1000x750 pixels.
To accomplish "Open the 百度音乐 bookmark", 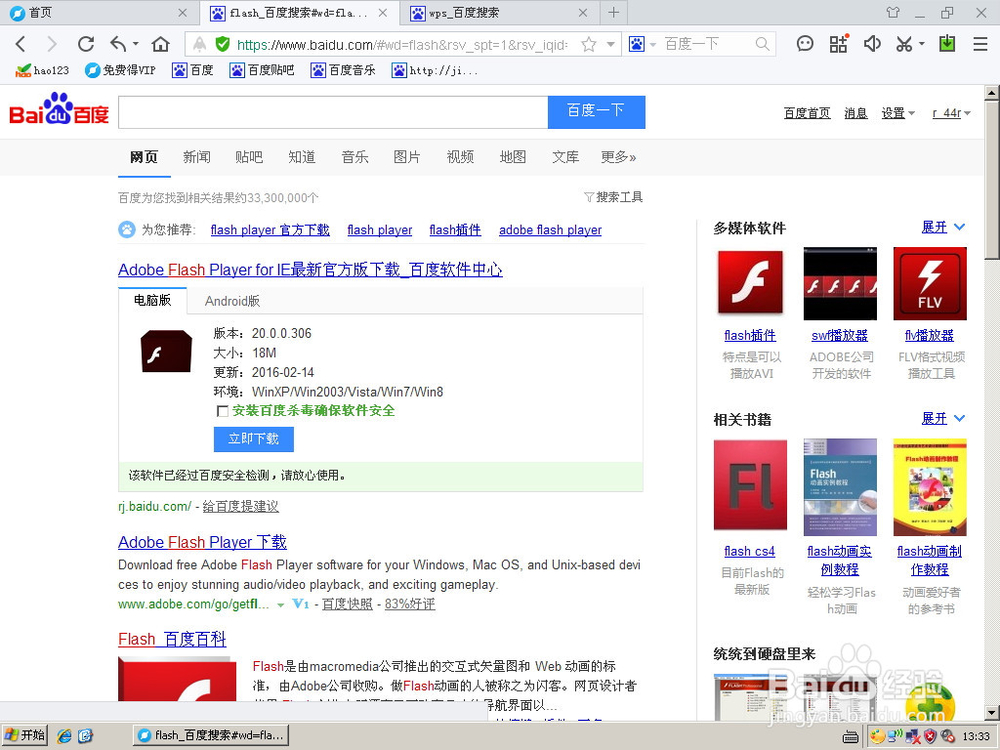I will (x=342, y=70).
